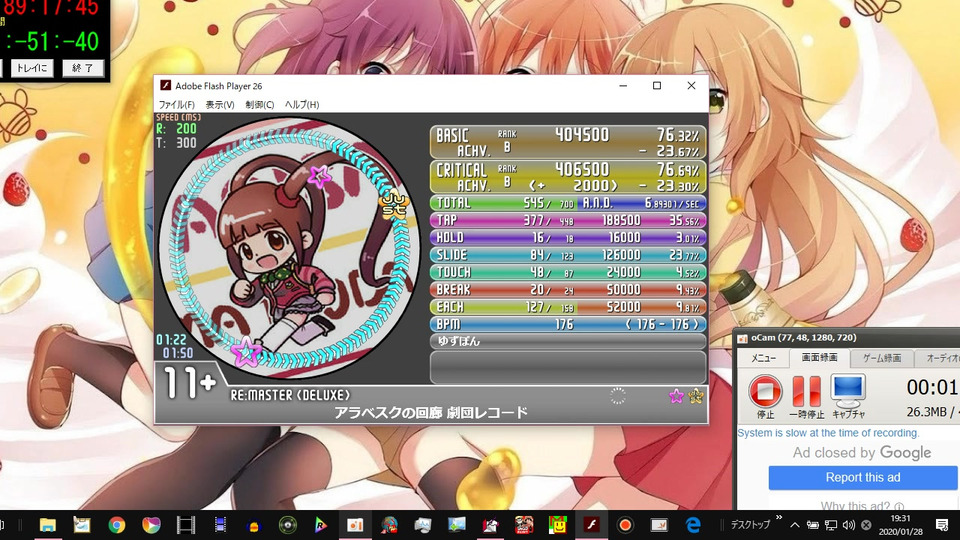Viewport: 960px width, 540px height.
Task: Expand the デスクトップ toolbar chevron
Action: click(779, 518)
